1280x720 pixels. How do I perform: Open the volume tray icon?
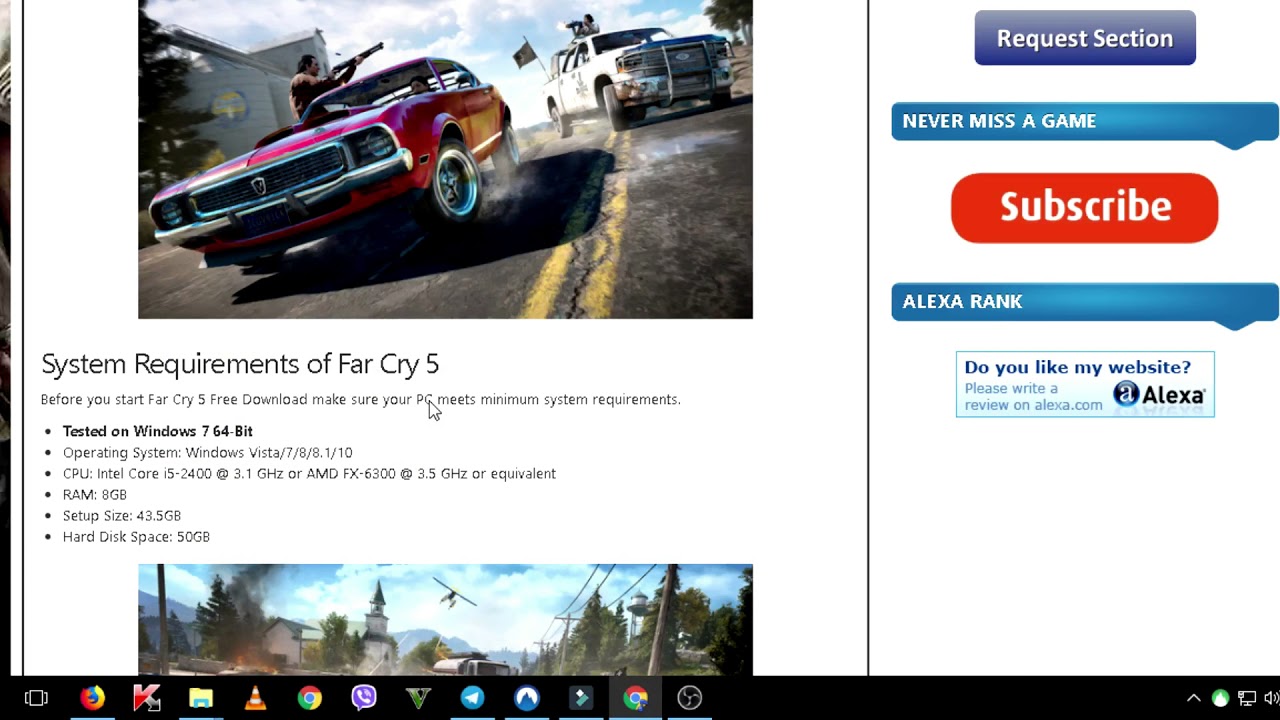(1272, 698)
